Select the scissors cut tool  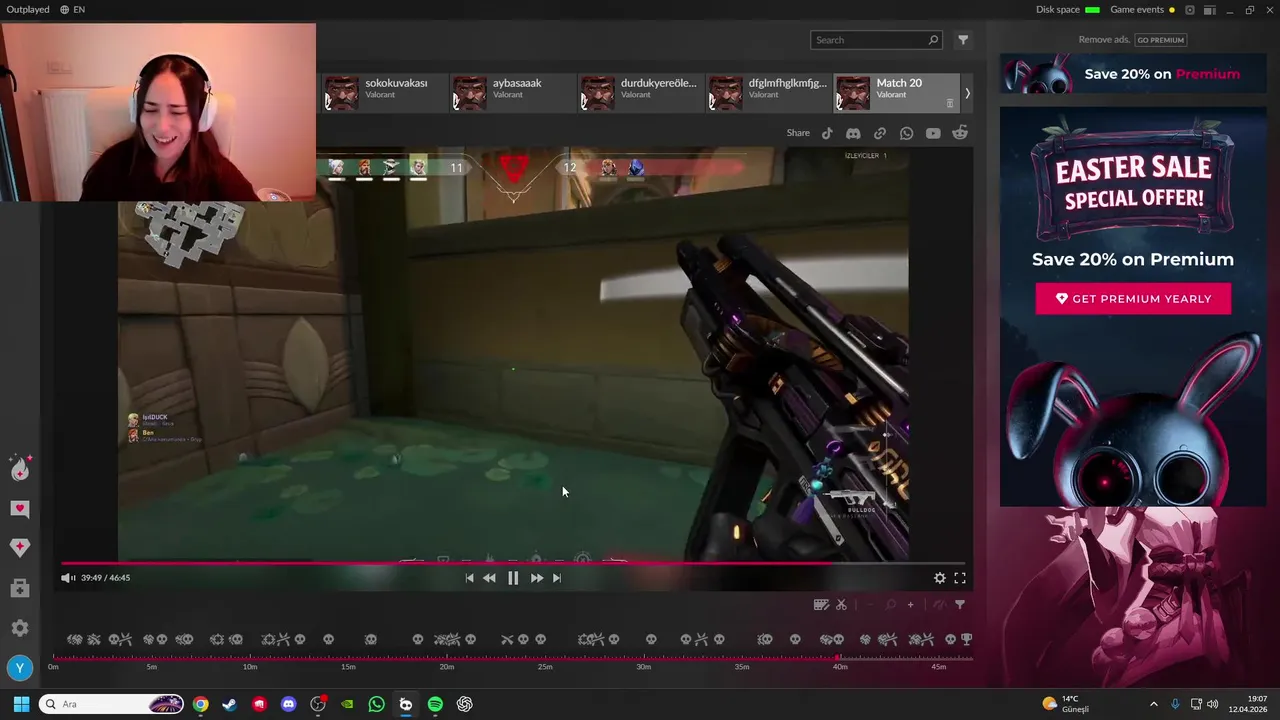[841, 604]
